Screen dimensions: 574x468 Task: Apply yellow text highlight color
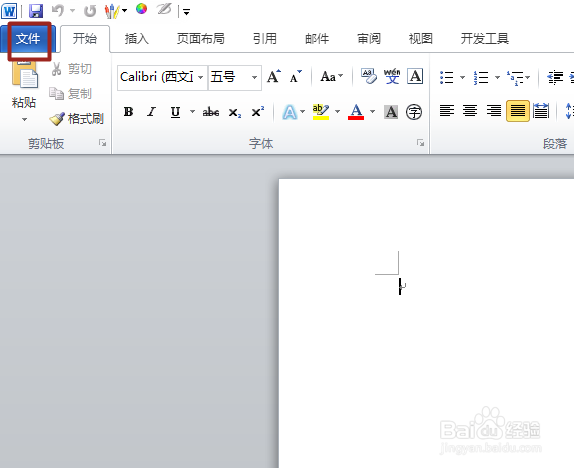pyautogui.click(x=321, y=112)
